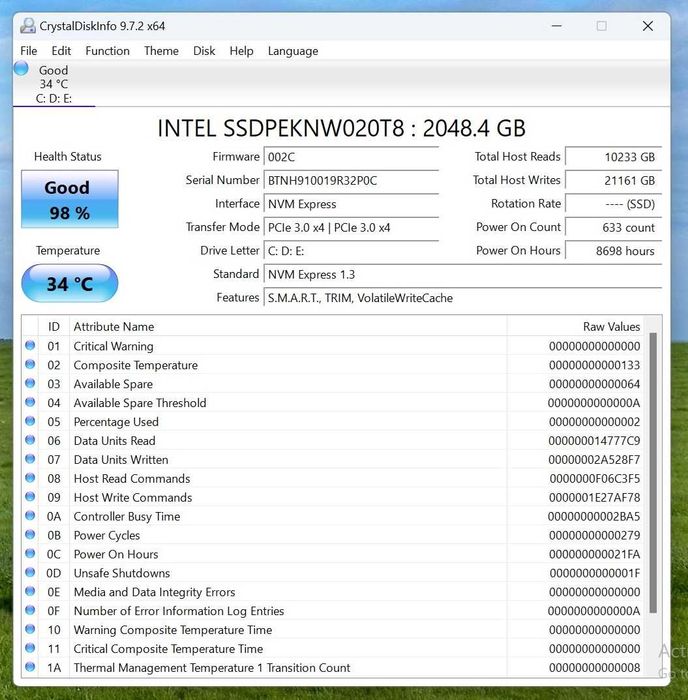Click status icon for Media and Data Integrity Errors
688x700 pixels.
[30, 591]
